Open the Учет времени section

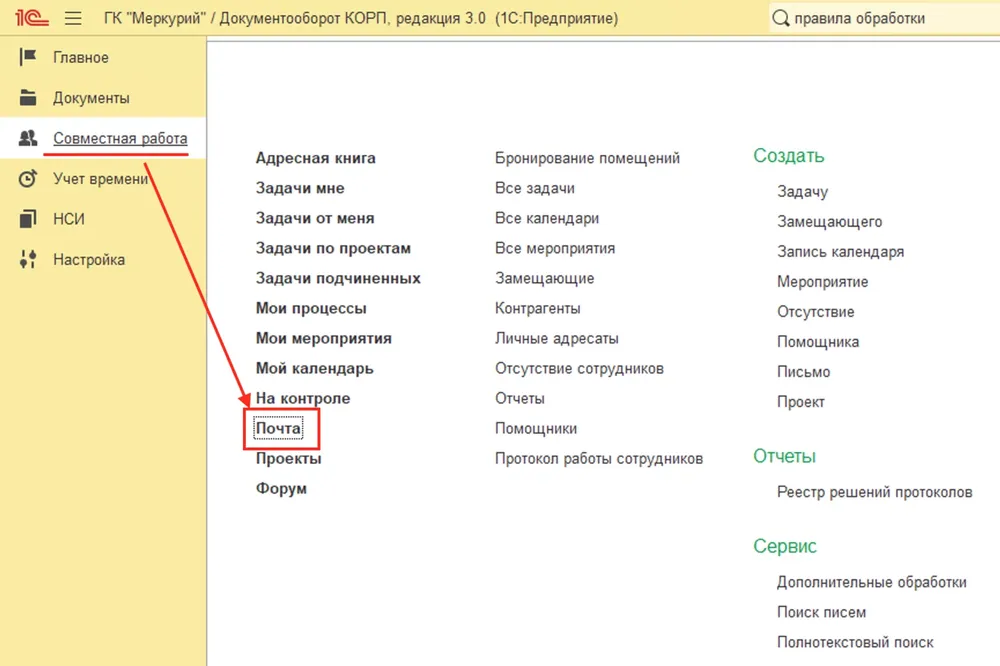tap(100, 179)
